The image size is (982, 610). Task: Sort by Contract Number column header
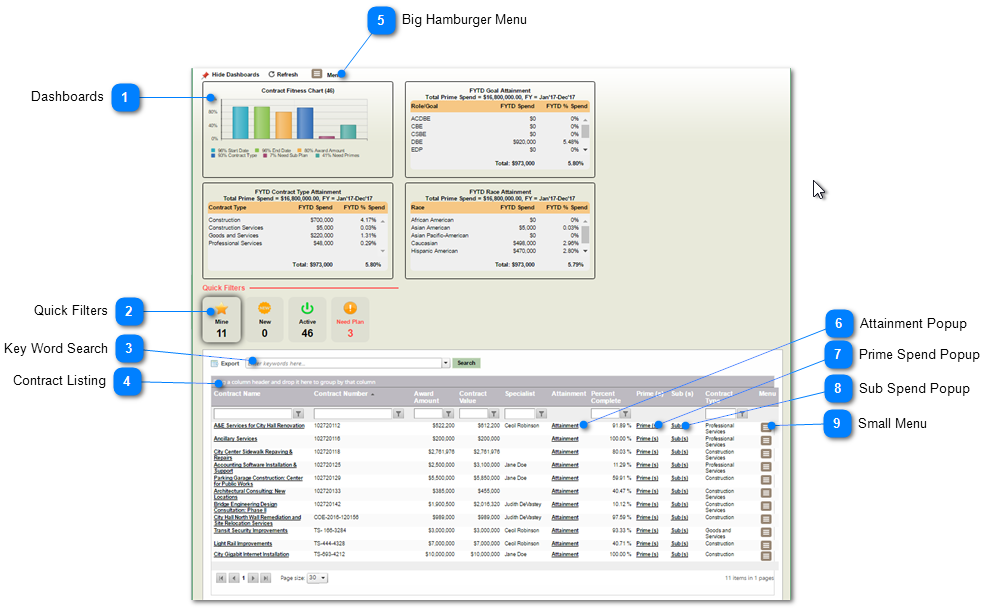coord(342,394)
